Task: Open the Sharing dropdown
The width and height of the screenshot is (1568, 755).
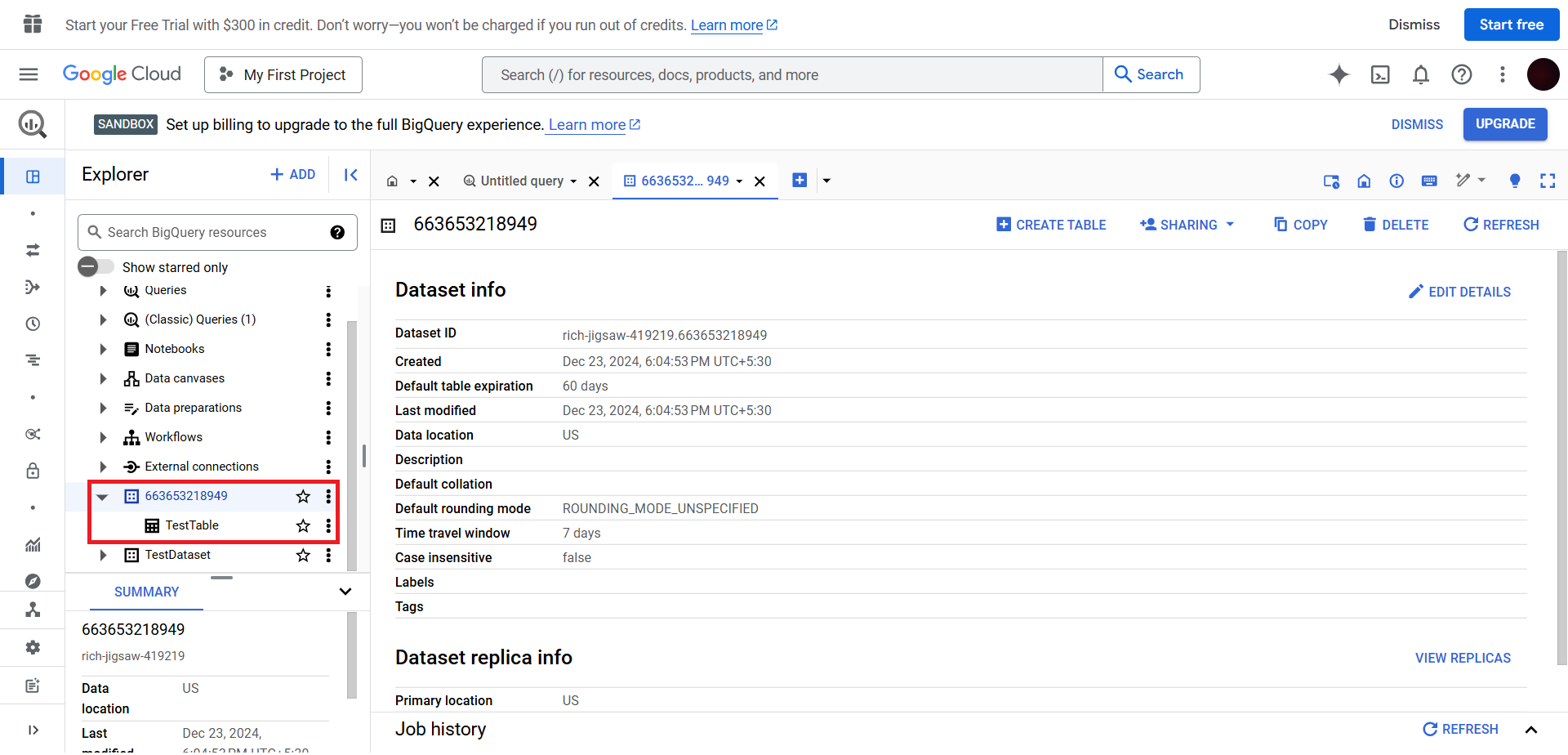Action: 1187,225
